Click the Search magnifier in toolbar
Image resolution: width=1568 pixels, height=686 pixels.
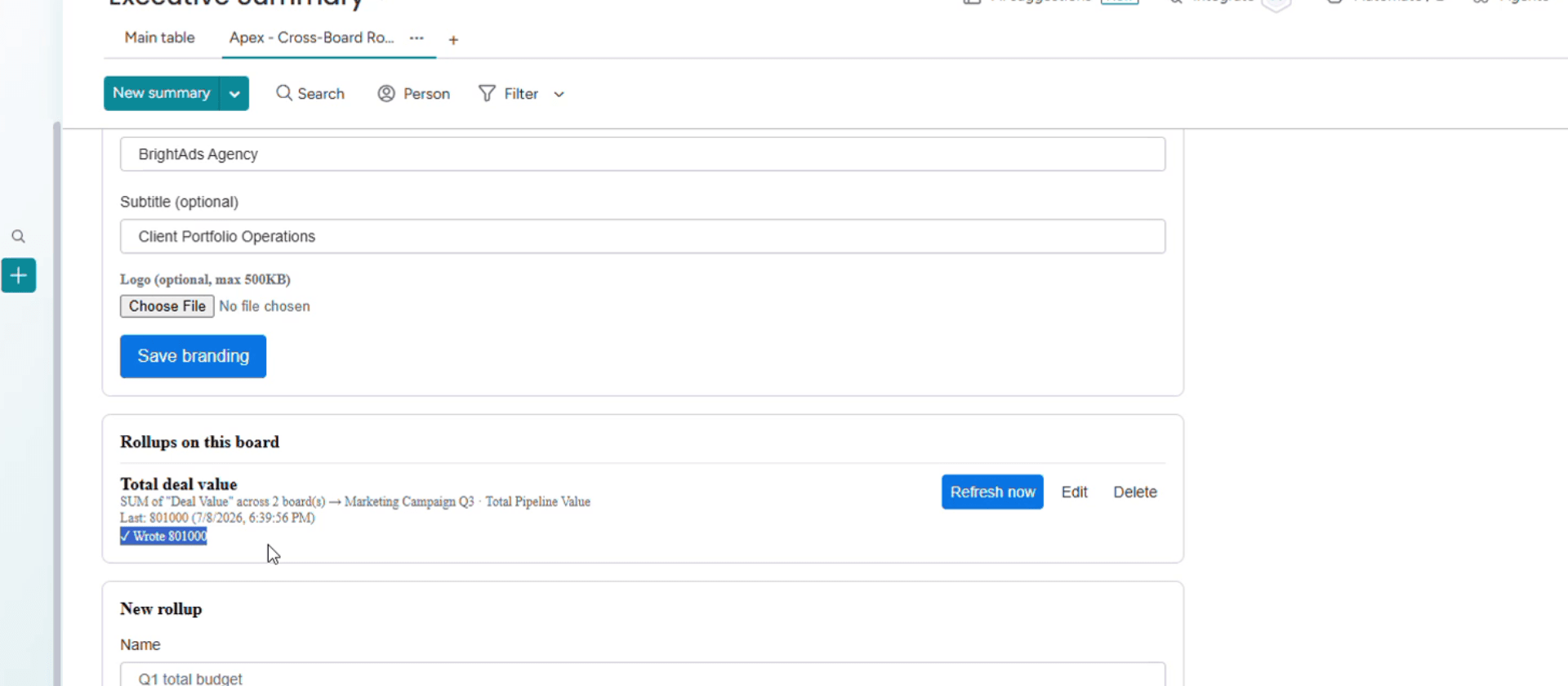[284, 93]
